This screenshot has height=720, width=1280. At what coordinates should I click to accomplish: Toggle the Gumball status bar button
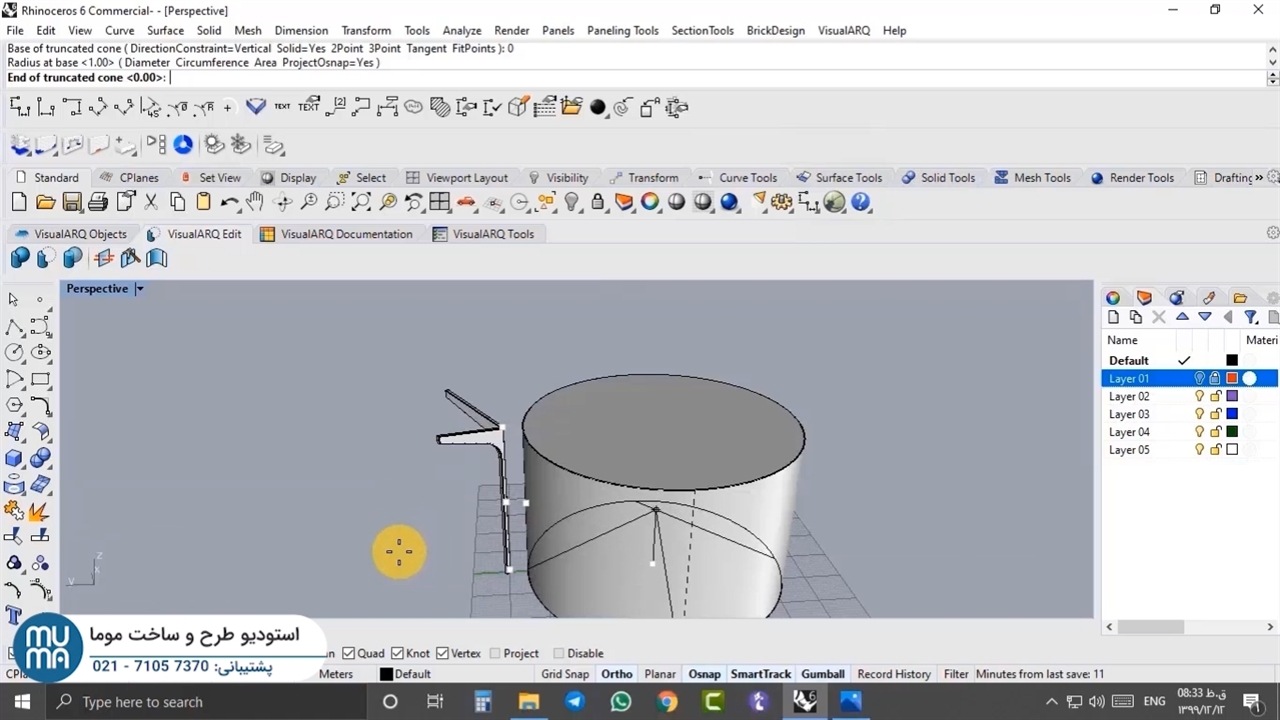tap(822, 674)
